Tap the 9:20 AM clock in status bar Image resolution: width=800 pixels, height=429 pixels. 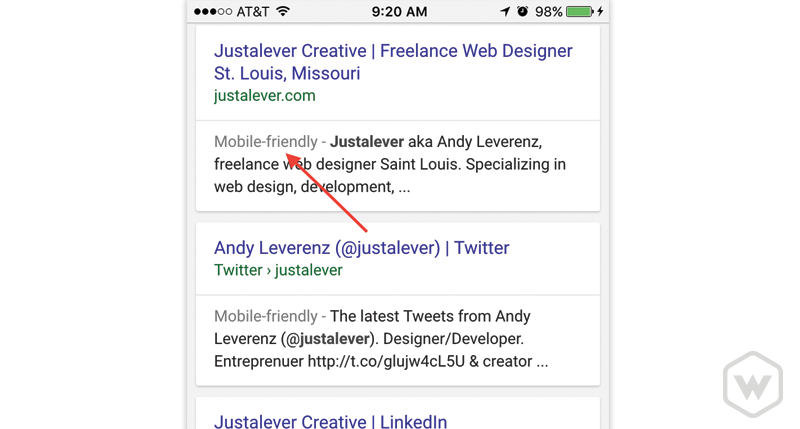[x=399, y=11]
